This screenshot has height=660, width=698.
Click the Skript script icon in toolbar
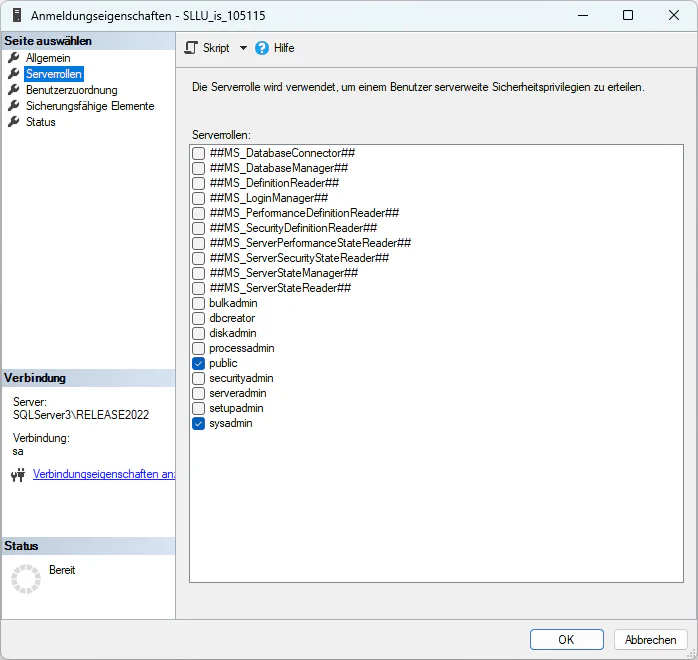click(191, 48)
